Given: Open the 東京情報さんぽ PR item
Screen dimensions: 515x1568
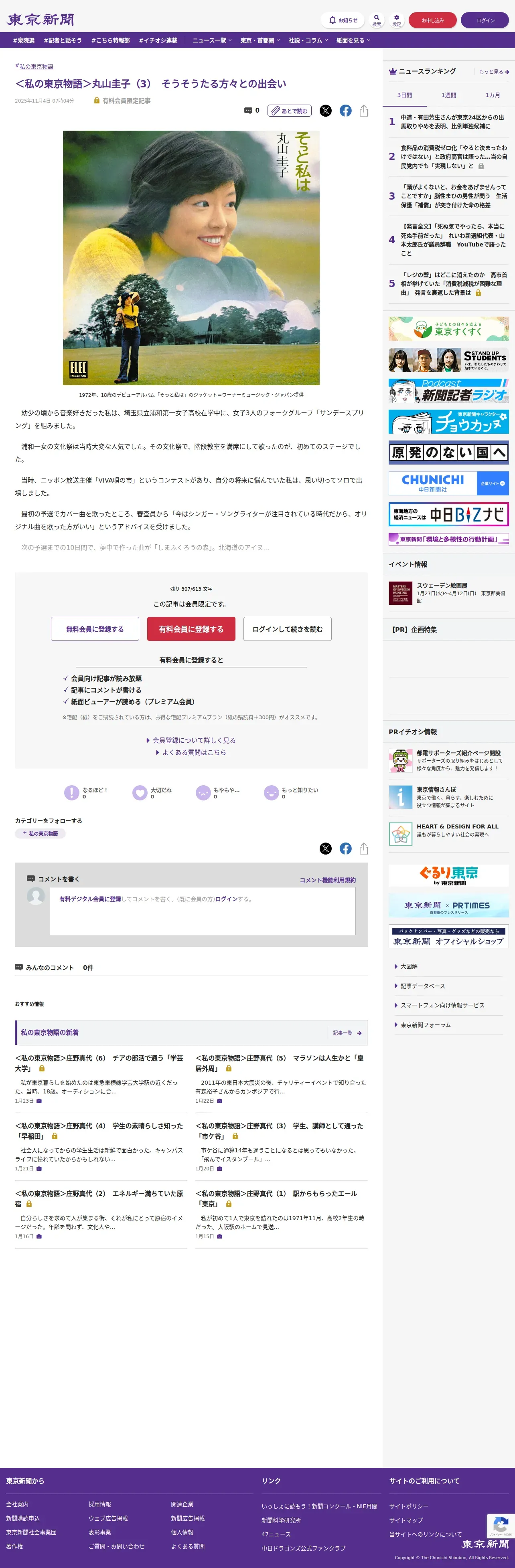Looking at the screenshot, I should pyautogui.click(x=448, y=797).
